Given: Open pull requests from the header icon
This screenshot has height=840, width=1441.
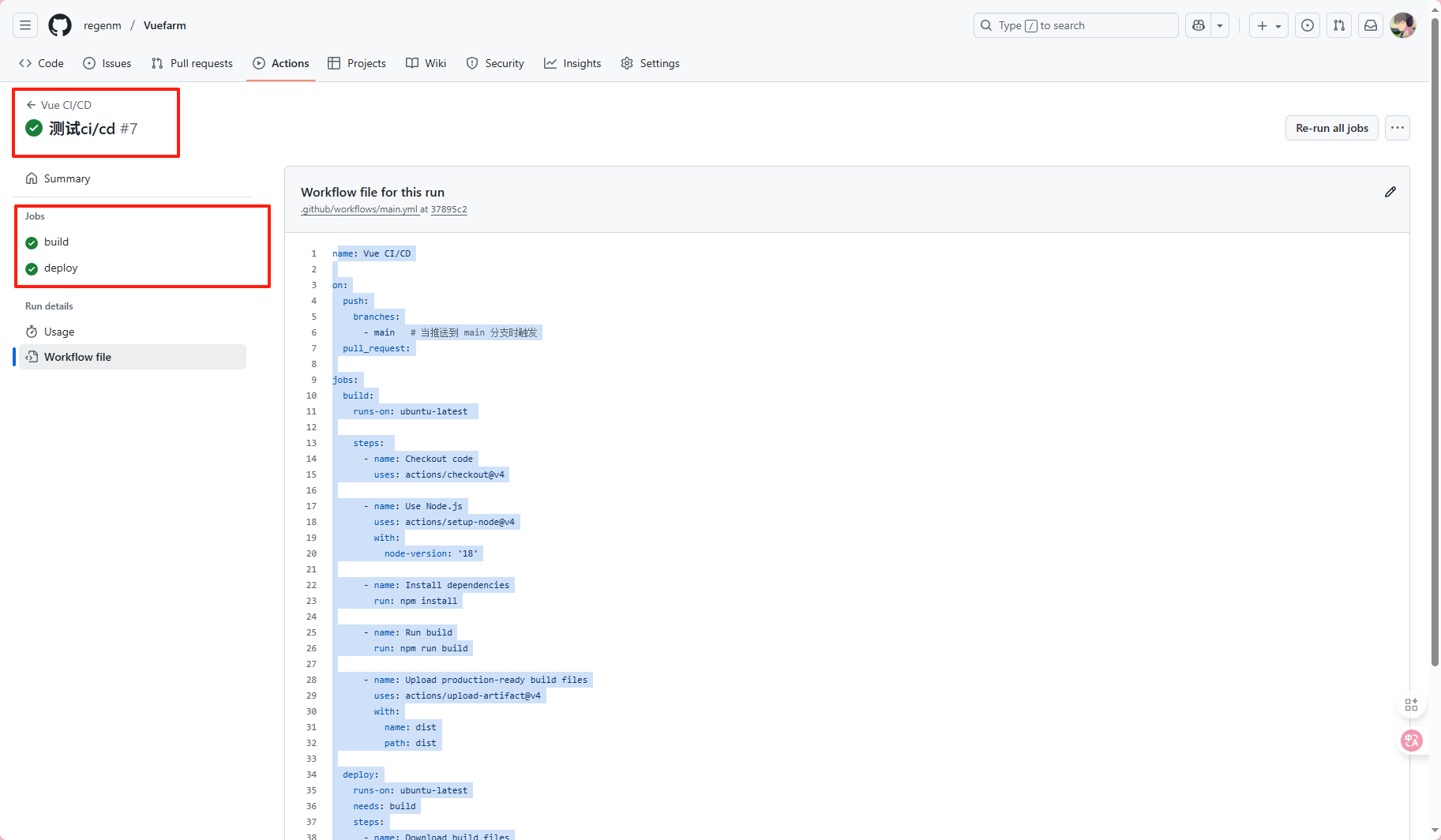Looking at the screenshot, I should point(1338,24).
